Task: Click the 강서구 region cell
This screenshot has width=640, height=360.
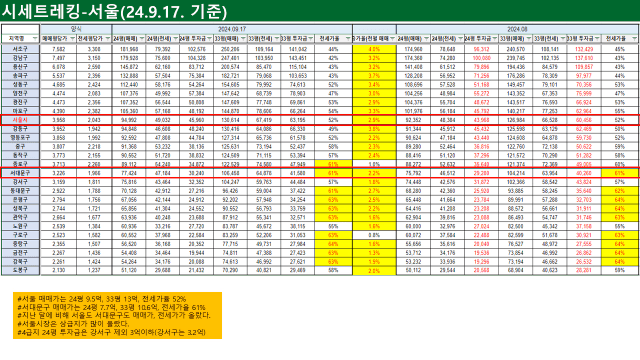Action: pos(20,182)
